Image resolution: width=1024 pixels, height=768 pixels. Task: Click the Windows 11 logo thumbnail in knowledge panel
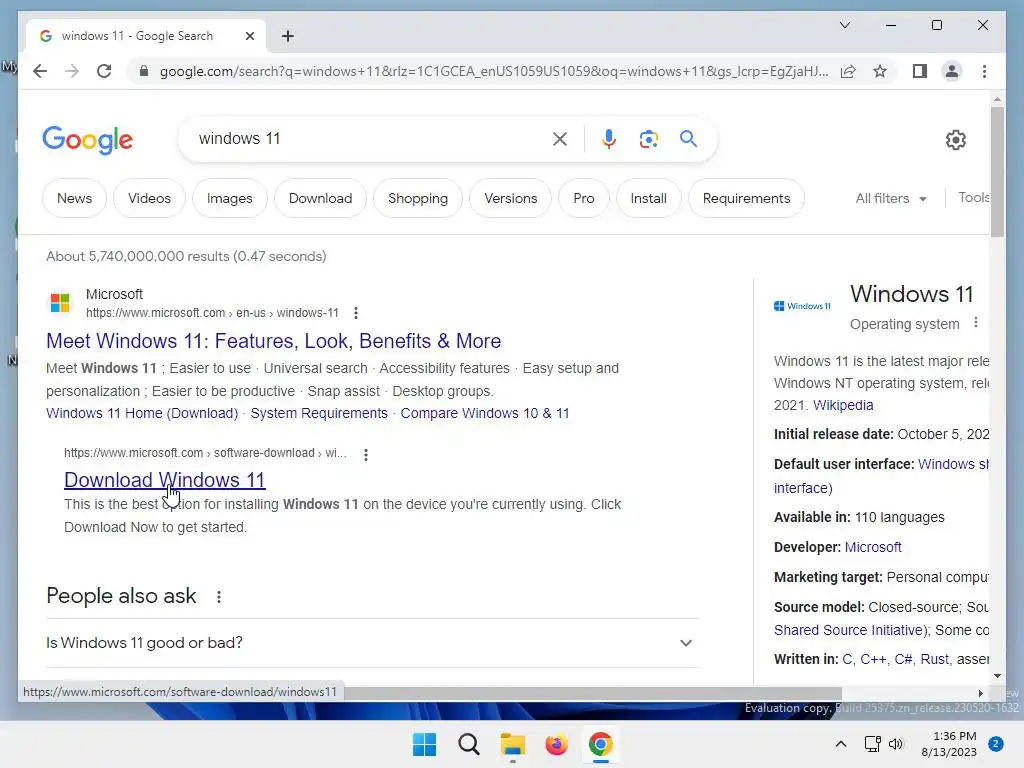(x=802, y=306)
